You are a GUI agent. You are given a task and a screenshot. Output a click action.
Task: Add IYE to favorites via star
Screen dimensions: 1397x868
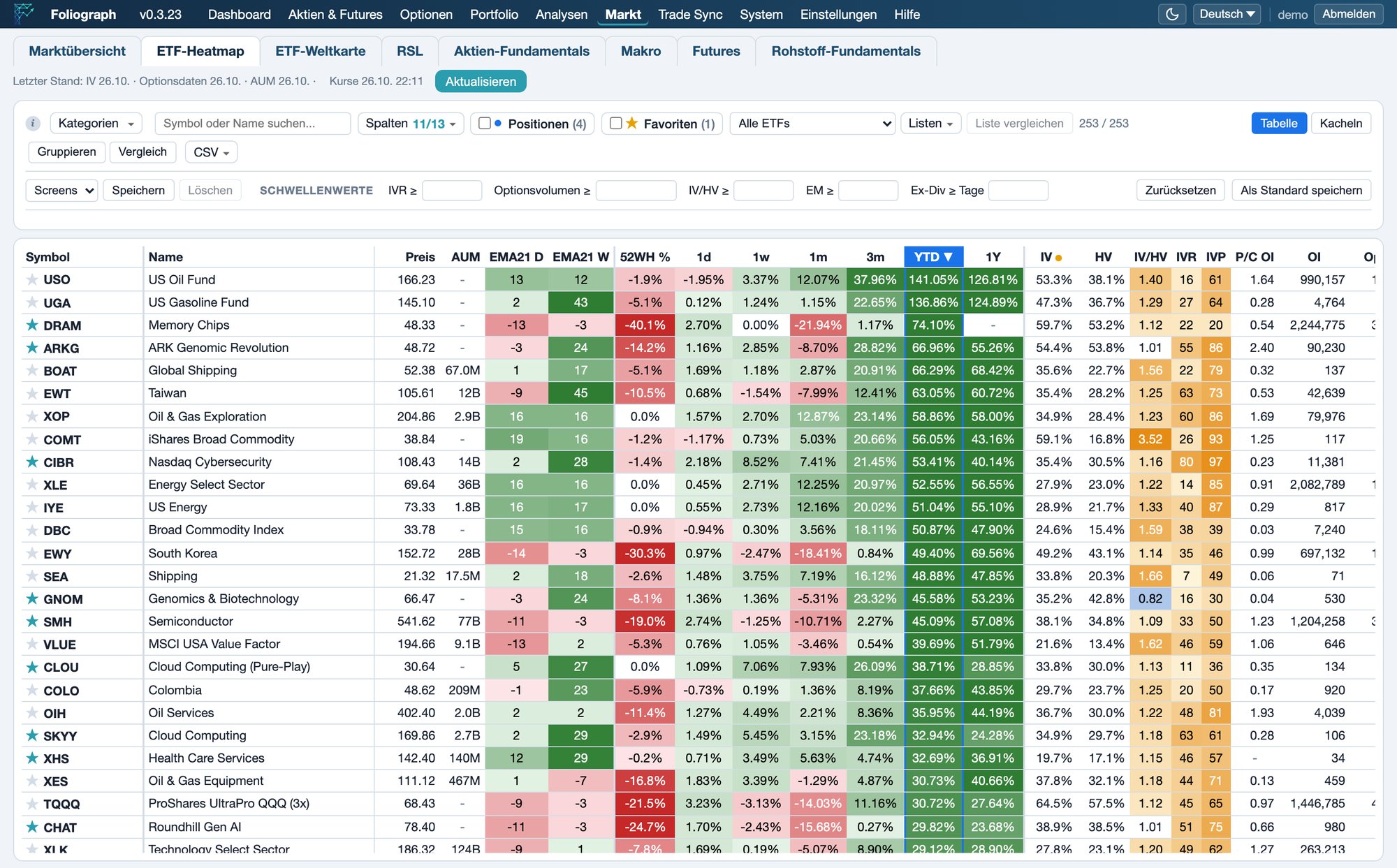(32, 507)
